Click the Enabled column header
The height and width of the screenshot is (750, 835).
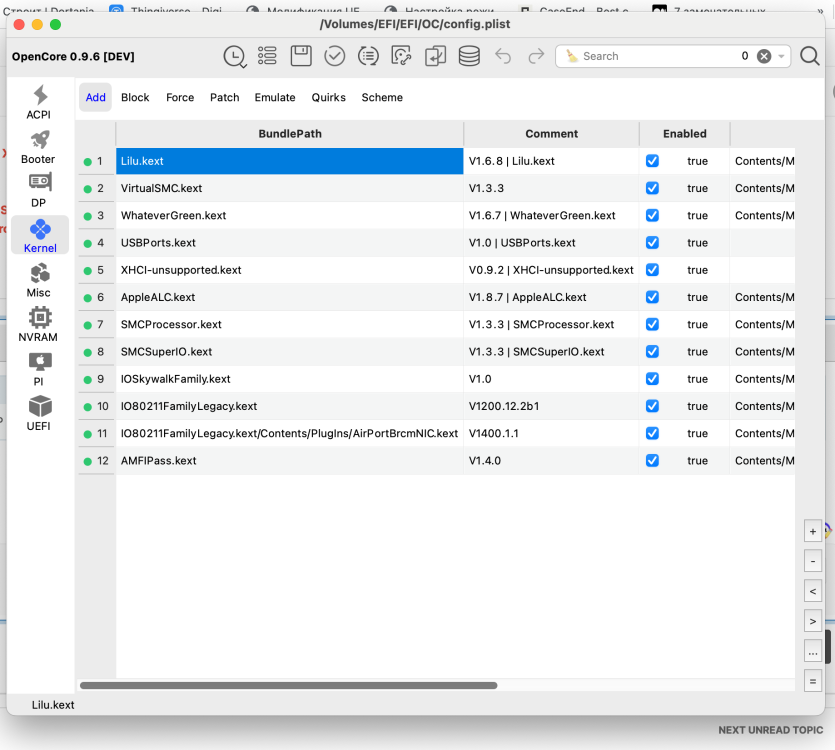click(684, 134)
